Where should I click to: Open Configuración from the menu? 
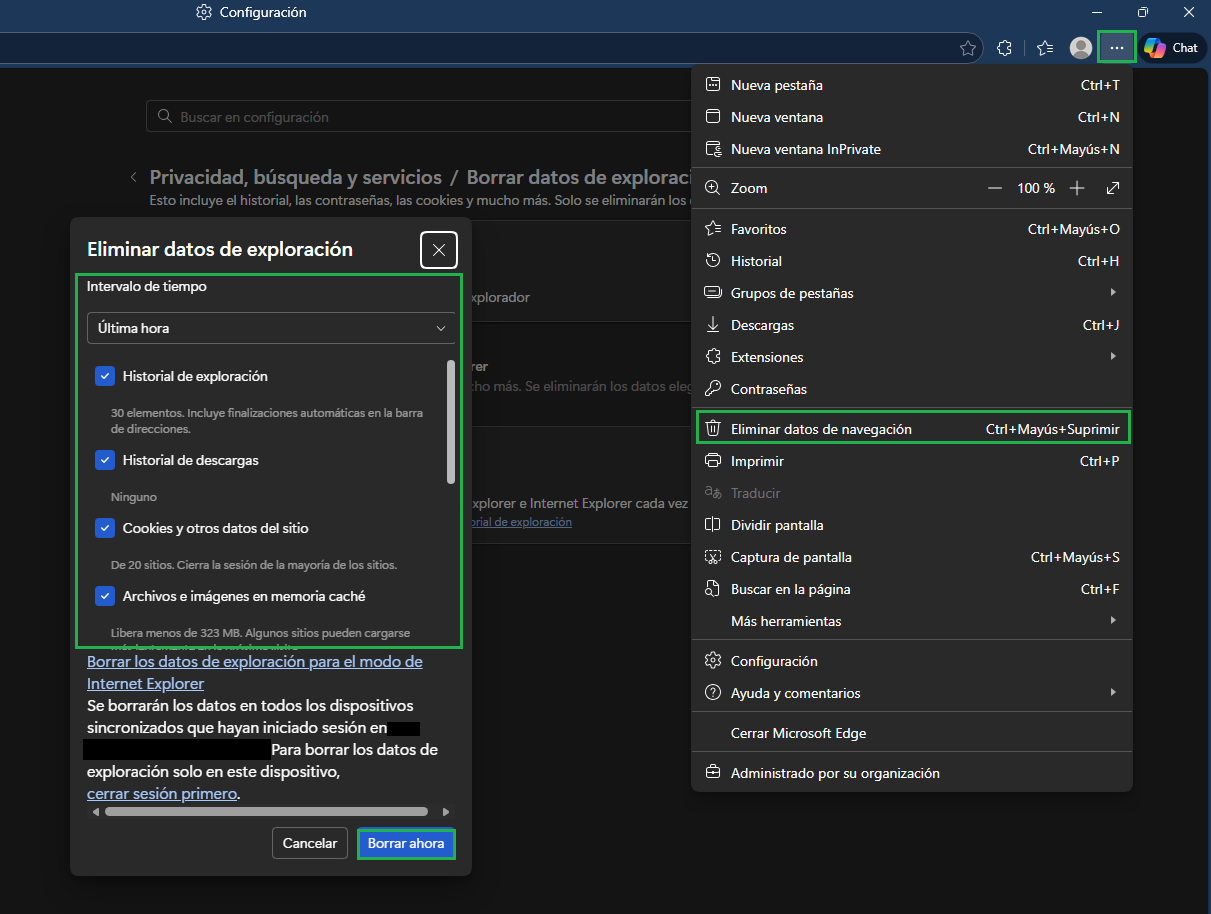point(912,661)
